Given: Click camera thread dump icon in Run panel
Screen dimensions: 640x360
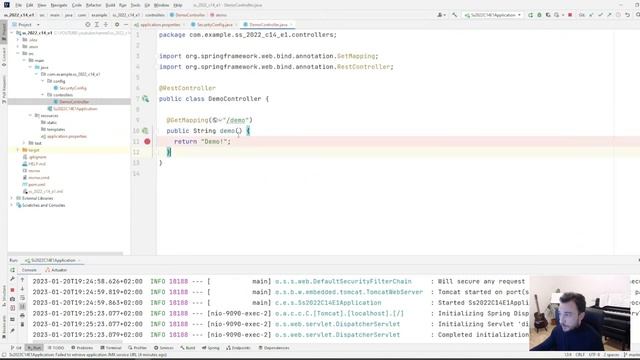Looking at the screenshot, I should coord(13,299).
